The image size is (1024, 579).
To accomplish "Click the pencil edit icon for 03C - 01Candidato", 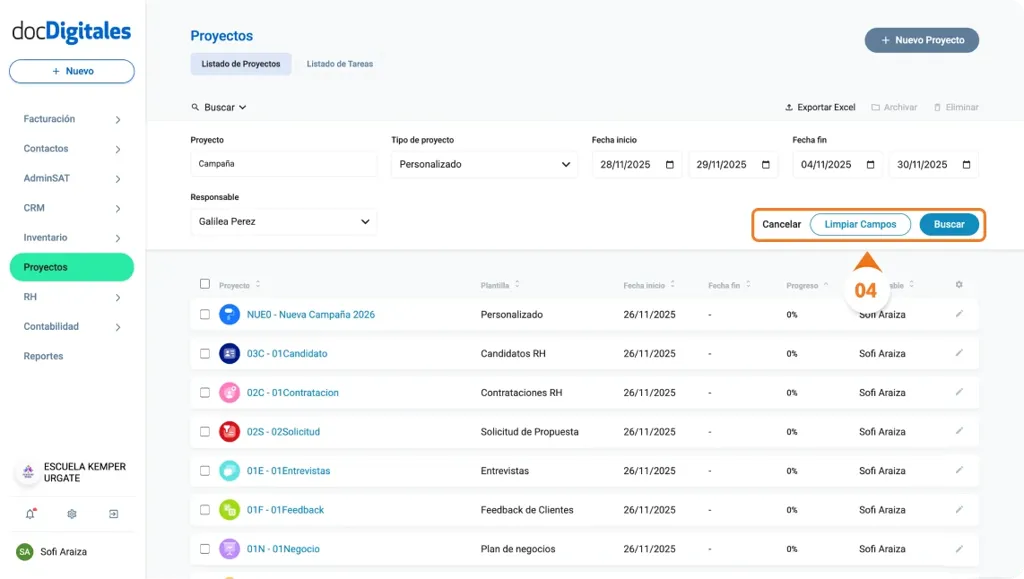I will (x=959, y=353).
